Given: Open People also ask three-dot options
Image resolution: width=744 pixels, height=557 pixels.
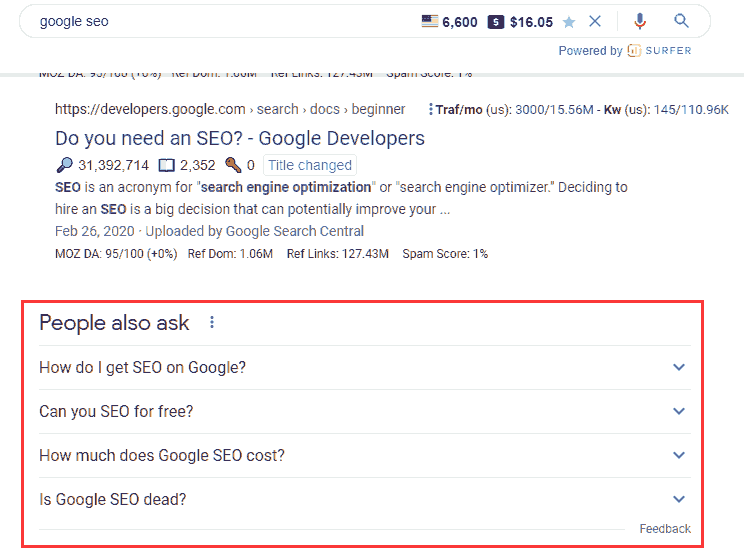Looking at the screenshot, I should tap(212, 323).
